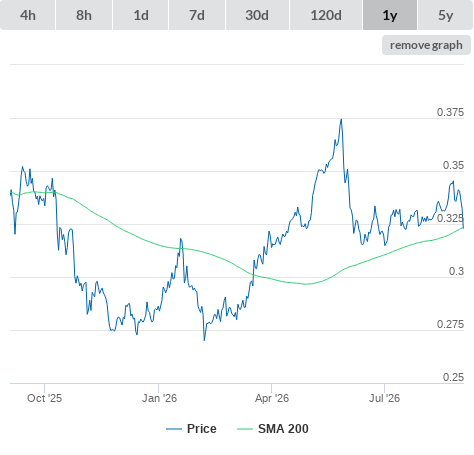
Task: Click the remove graph button
Action: click(426, 45)
